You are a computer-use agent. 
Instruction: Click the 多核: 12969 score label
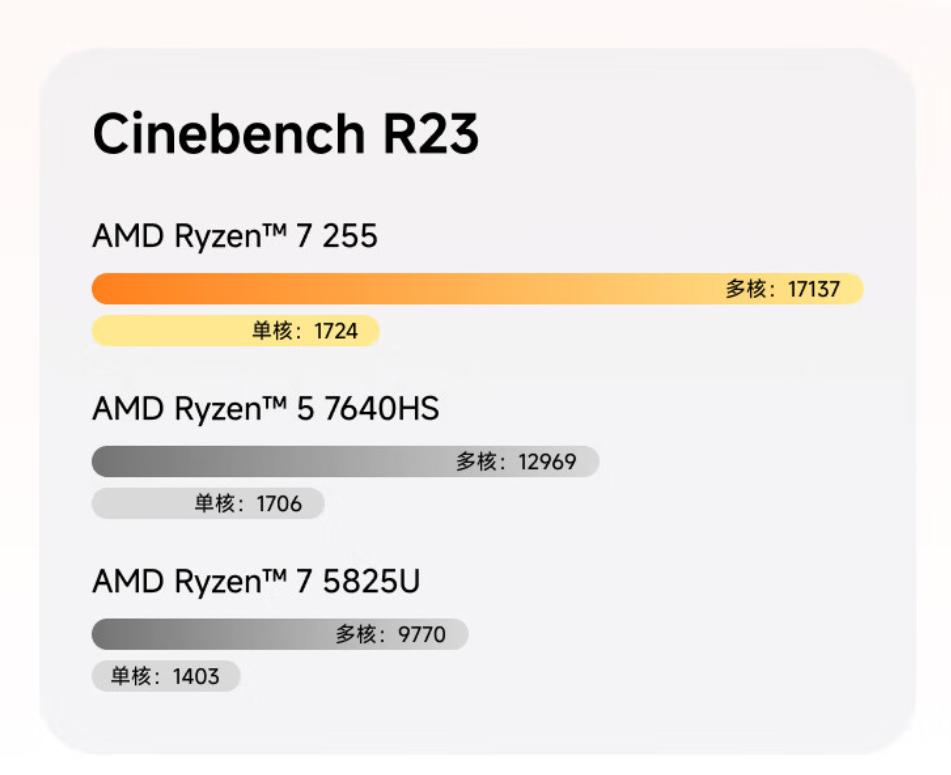coord(516,462)
